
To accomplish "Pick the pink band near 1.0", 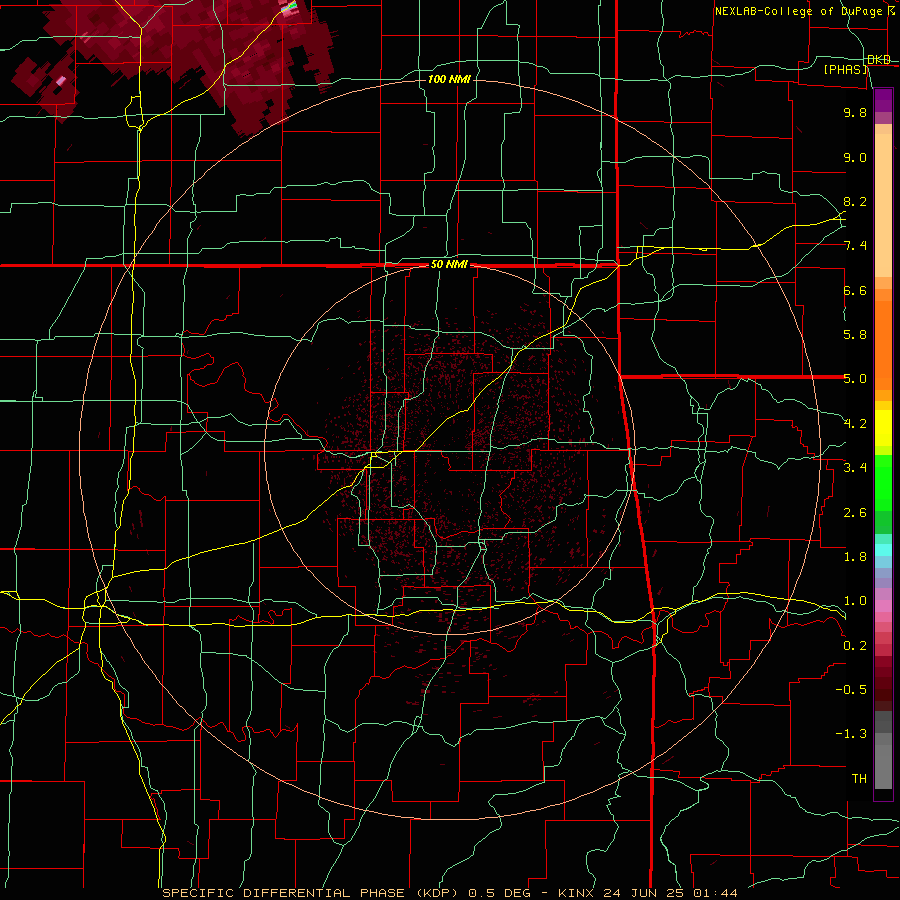I will (883, 606).
